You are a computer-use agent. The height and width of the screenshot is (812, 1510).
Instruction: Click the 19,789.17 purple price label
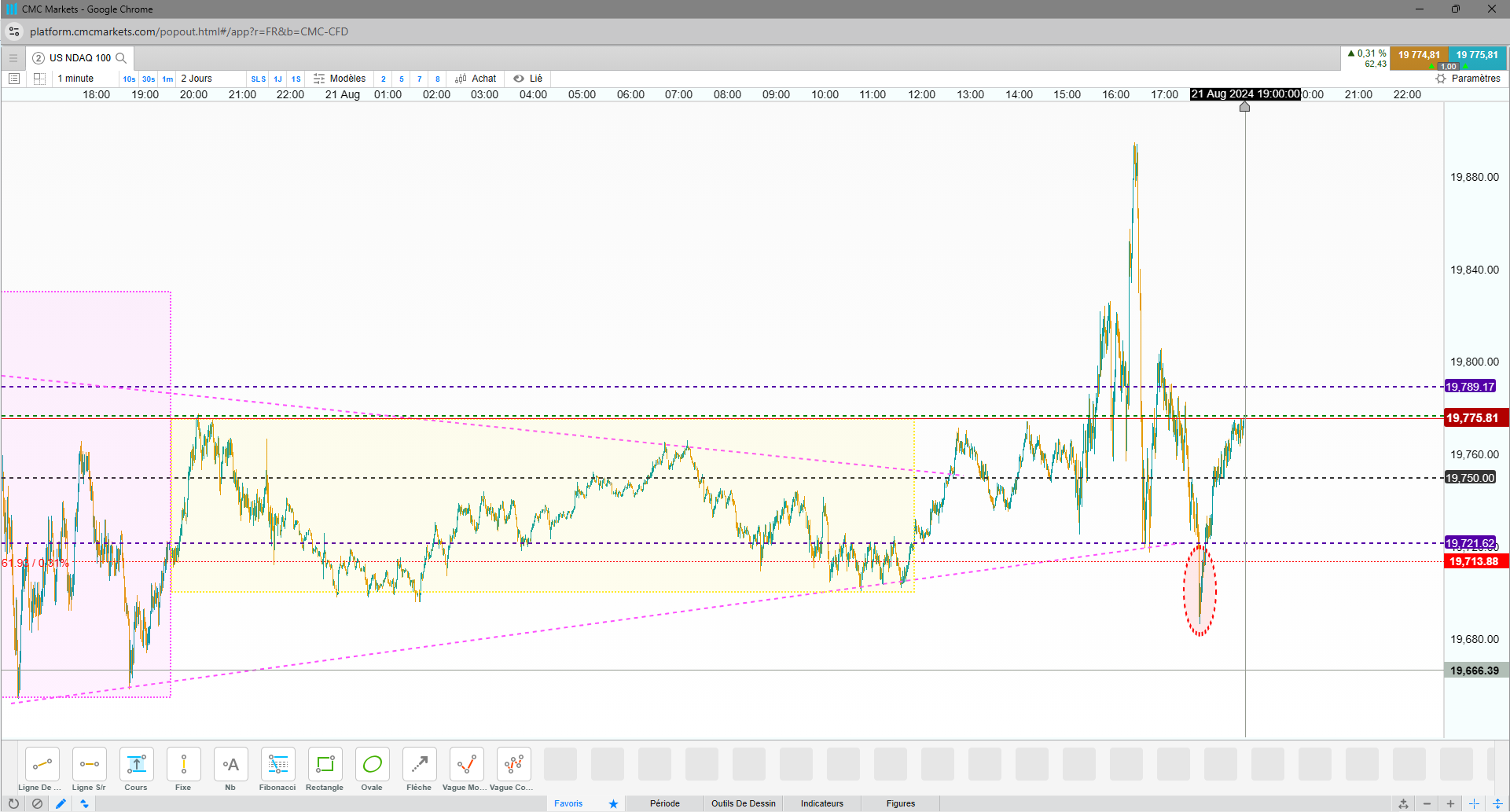[x=1470, y=387]
